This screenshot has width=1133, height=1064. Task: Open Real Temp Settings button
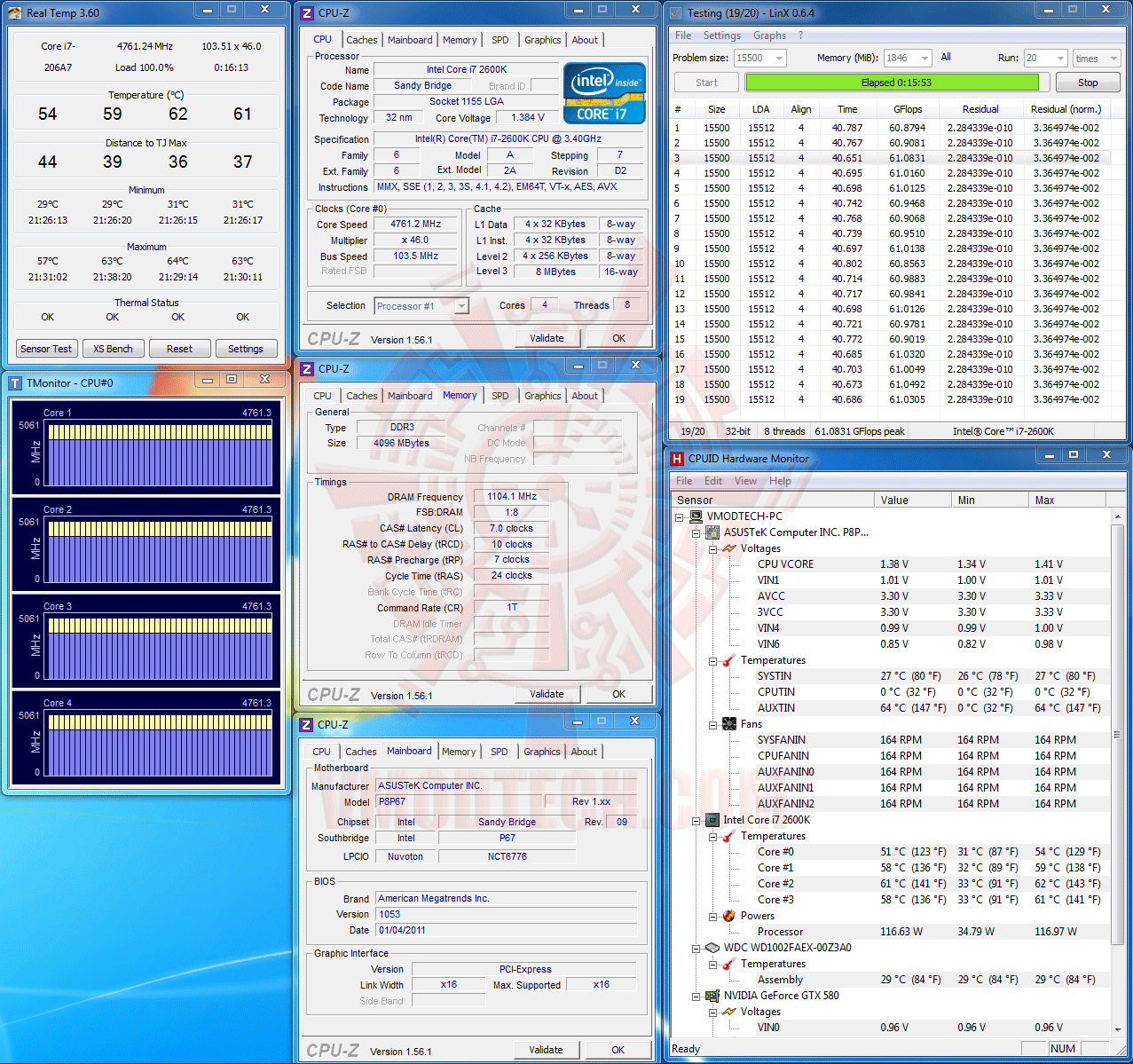pos(246,349)
